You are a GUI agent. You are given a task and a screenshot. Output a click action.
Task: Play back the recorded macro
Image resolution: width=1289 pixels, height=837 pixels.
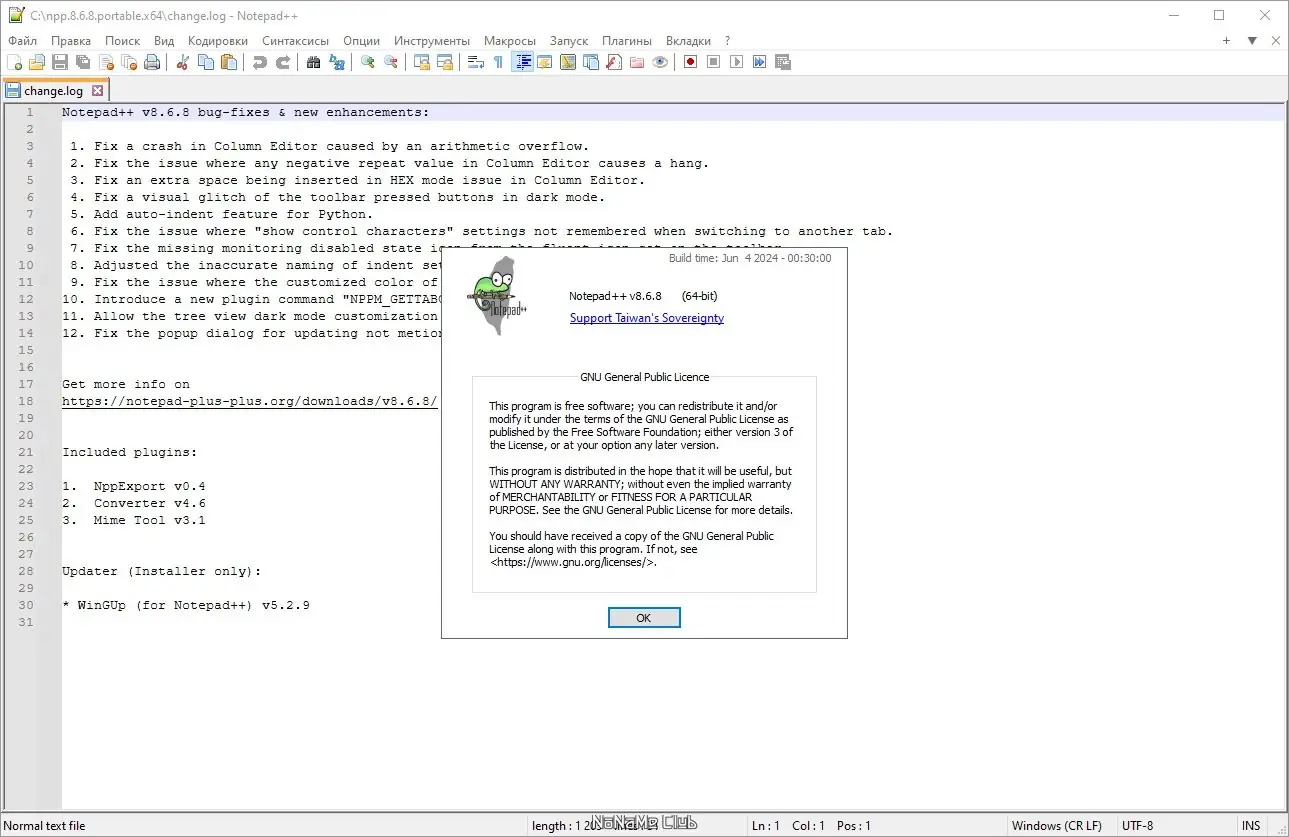[737, 62]
